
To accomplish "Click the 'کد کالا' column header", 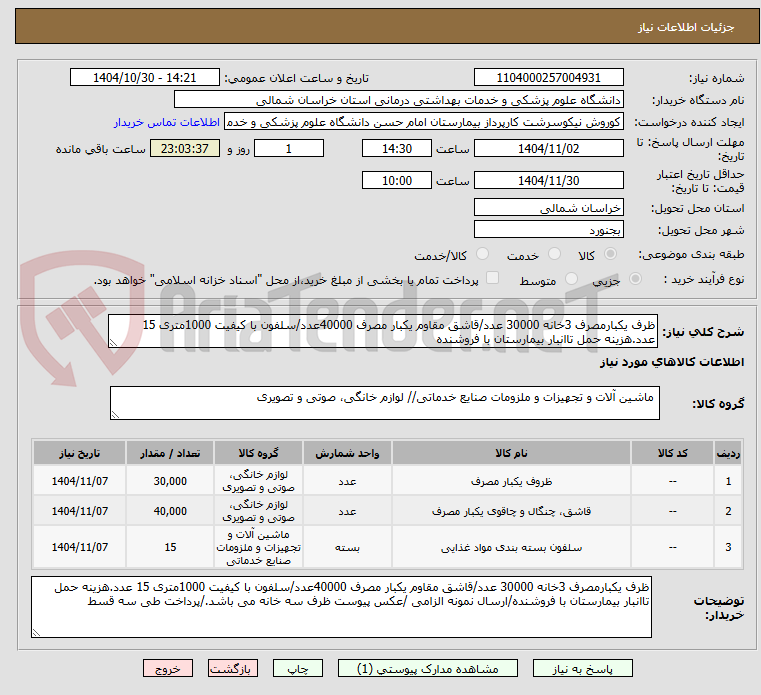I will [x=672, y=453].
